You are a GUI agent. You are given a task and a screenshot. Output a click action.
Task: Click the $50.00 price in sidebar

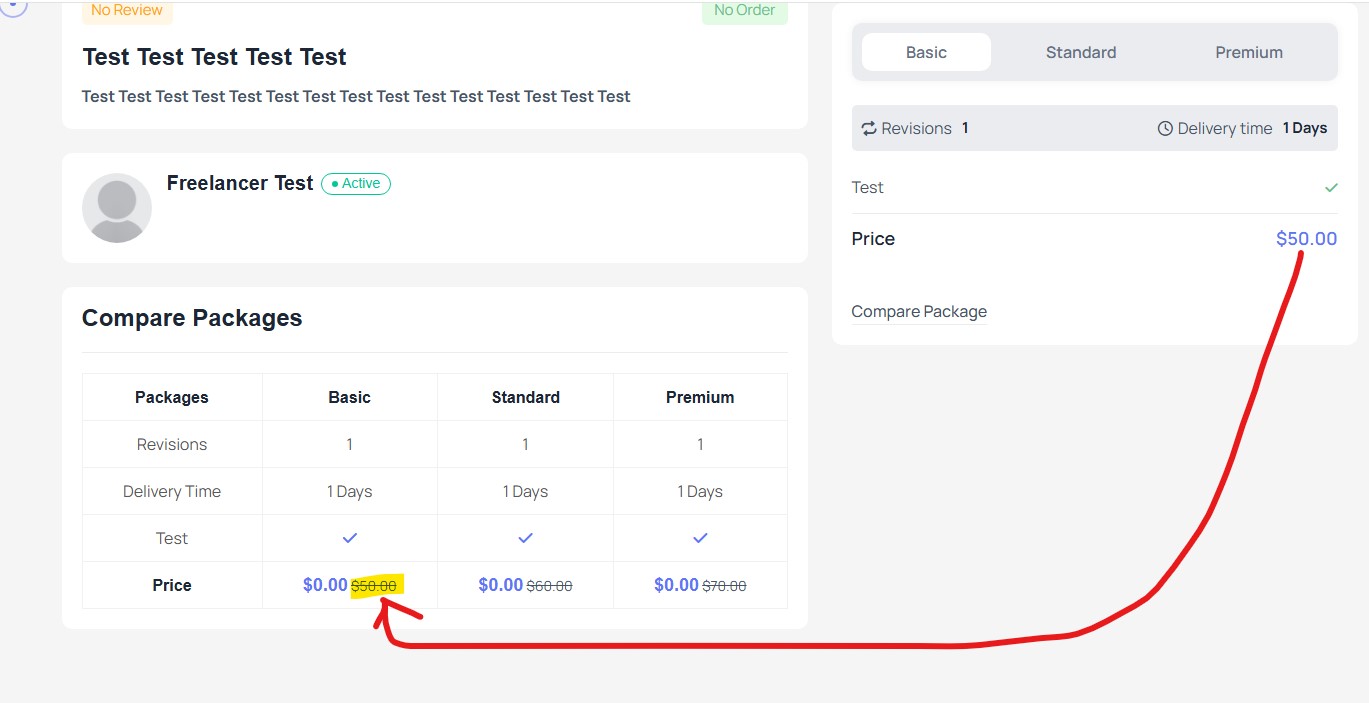[1306, 239]
